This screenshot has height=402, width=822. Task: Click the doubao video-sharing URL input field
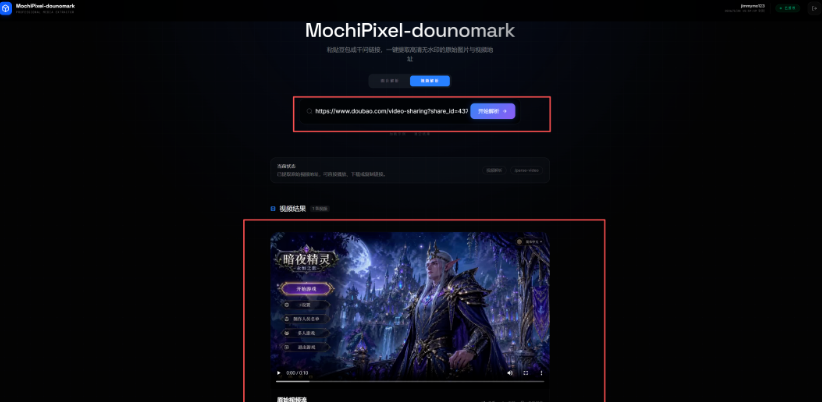[x=391, y=111]
